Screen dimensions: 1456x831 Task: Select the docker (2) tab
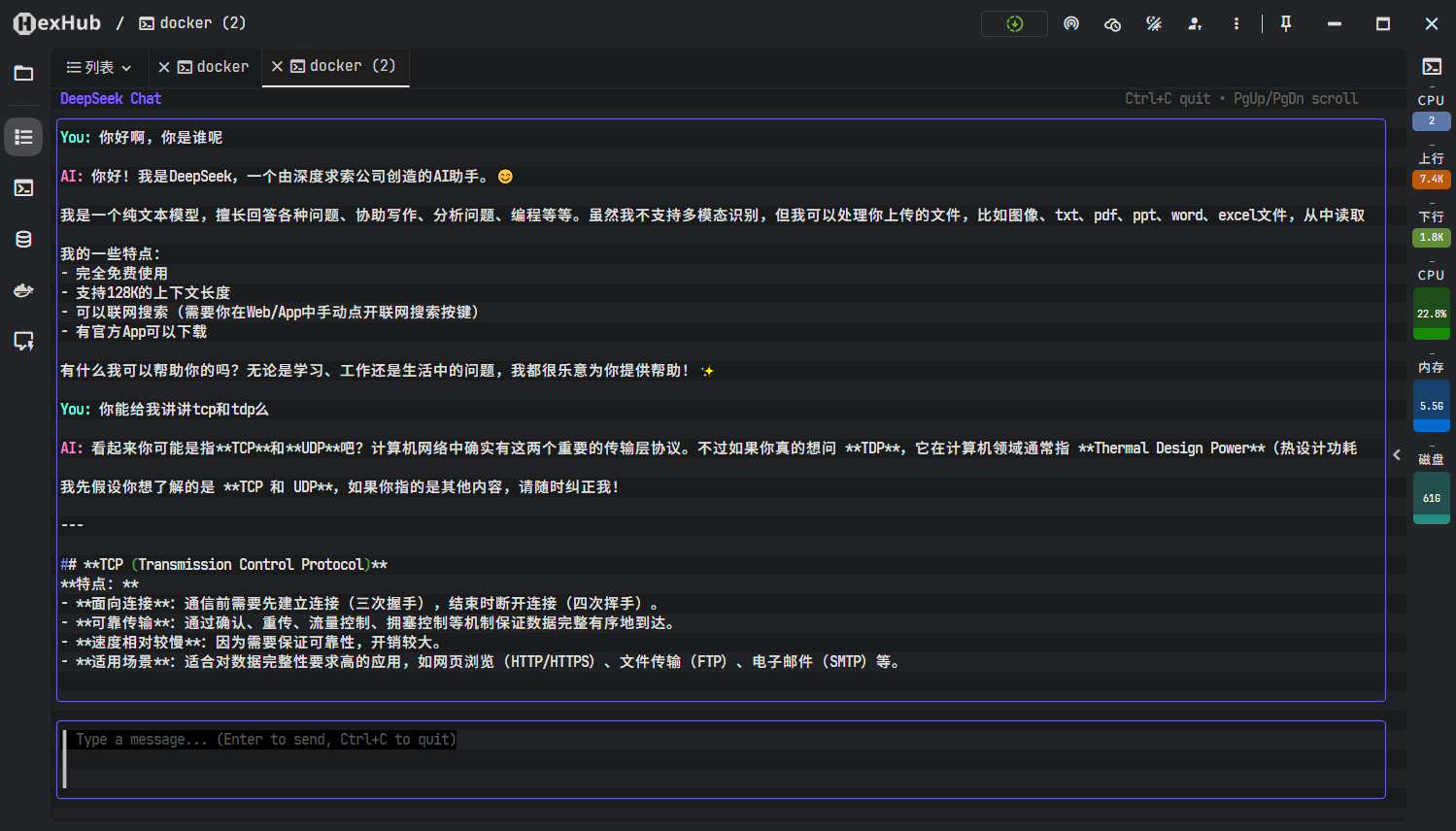coord(343,66)
